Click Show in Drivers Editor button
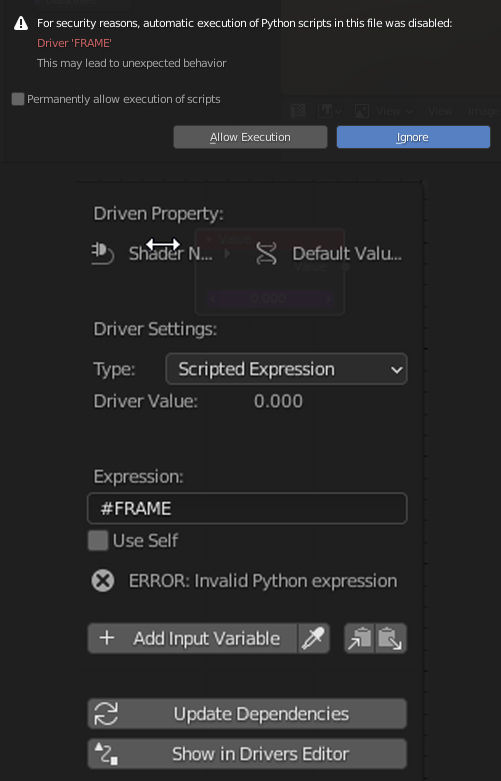The height and width of the screenshot is (781, 501). tap(247, 754)
